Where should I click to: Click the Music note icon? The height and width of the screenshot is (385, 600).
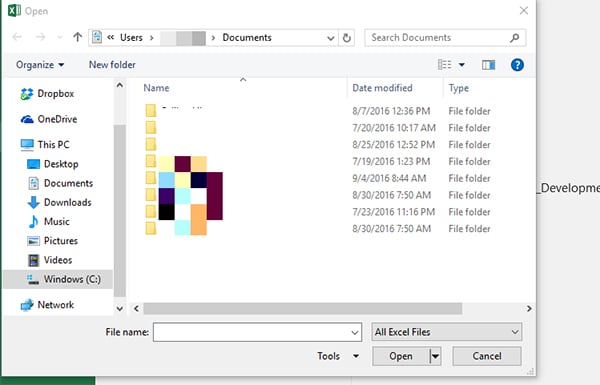tap(33, 221)
